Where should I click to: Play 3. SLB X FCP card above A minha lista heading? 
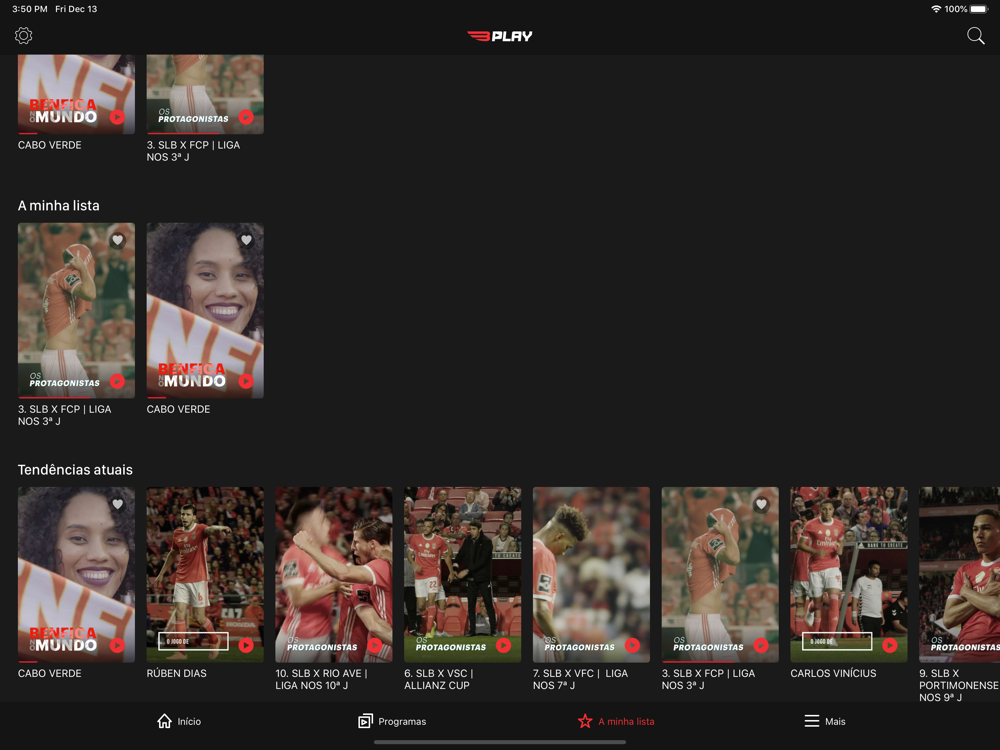pyautogui.click(x=246, y=117)
